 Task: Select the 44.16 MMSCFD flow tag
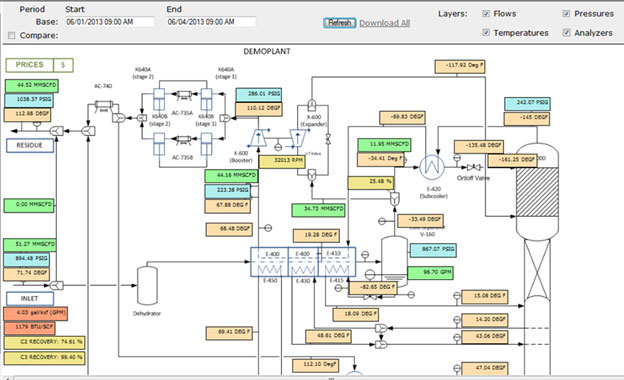click(x=231, y=176)
